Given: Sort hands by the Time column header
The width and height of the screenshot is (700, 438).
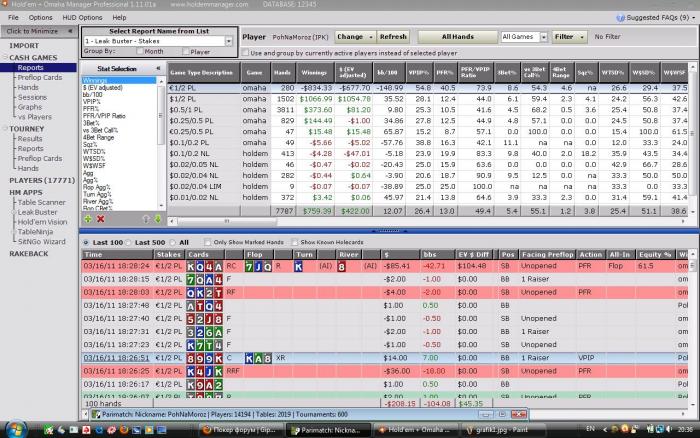Looking at the screenshot, I should pyautogui.click(x=117, y=254).
